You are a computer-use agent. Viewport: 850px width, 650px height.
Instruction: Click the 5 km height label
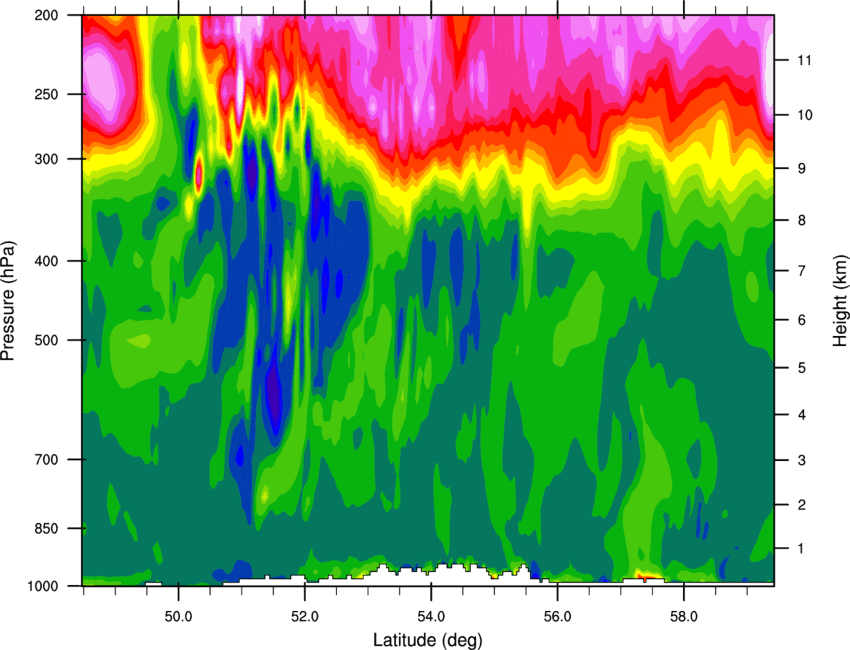pos(801,368)
